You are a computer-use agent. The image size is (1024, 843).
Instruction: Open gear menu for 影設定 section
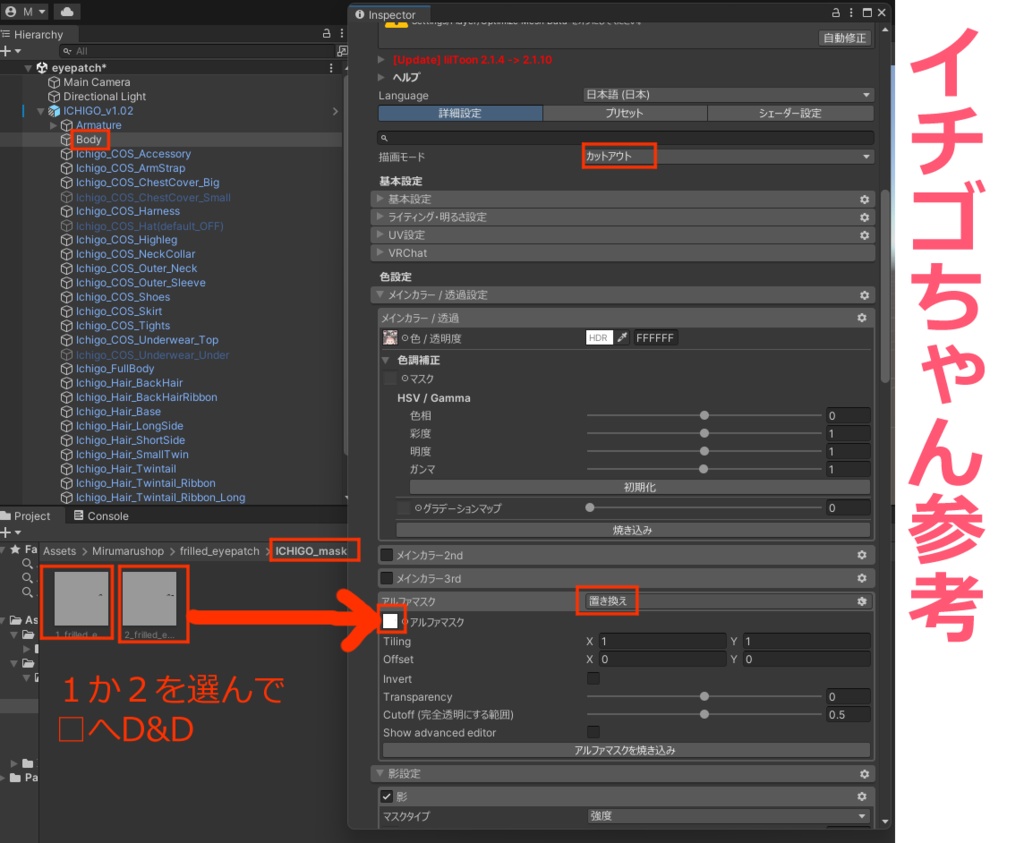(x=865, y=774)
